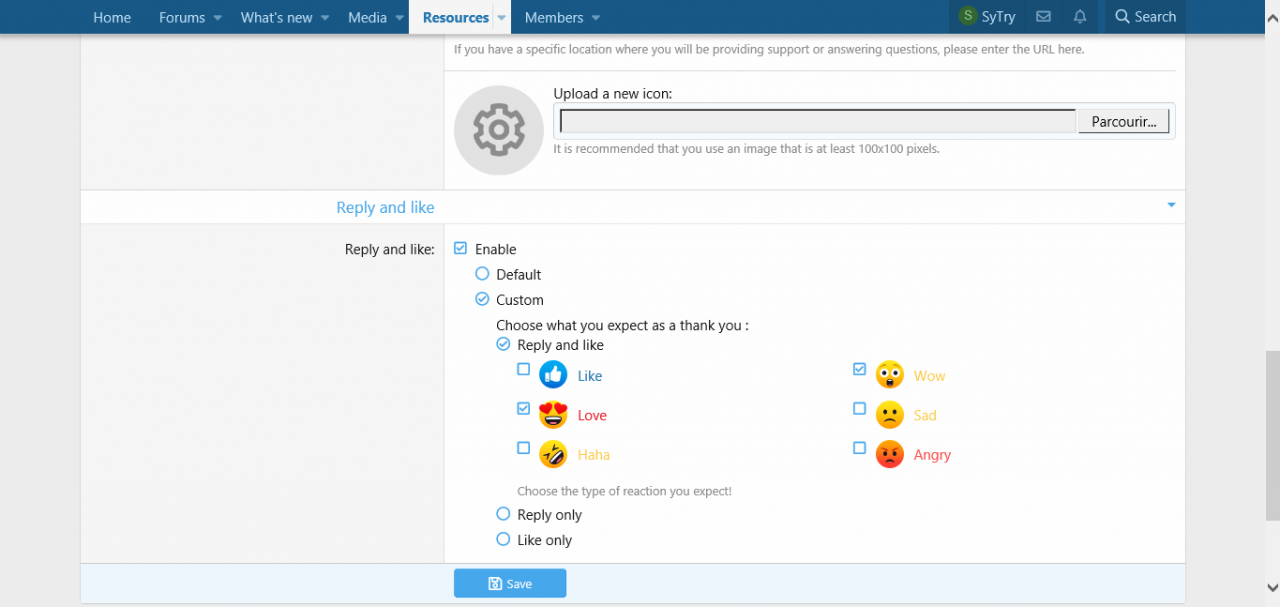Select the Reply only radio option
This screenshot has height=607, width=1280.
pos(503,514)
